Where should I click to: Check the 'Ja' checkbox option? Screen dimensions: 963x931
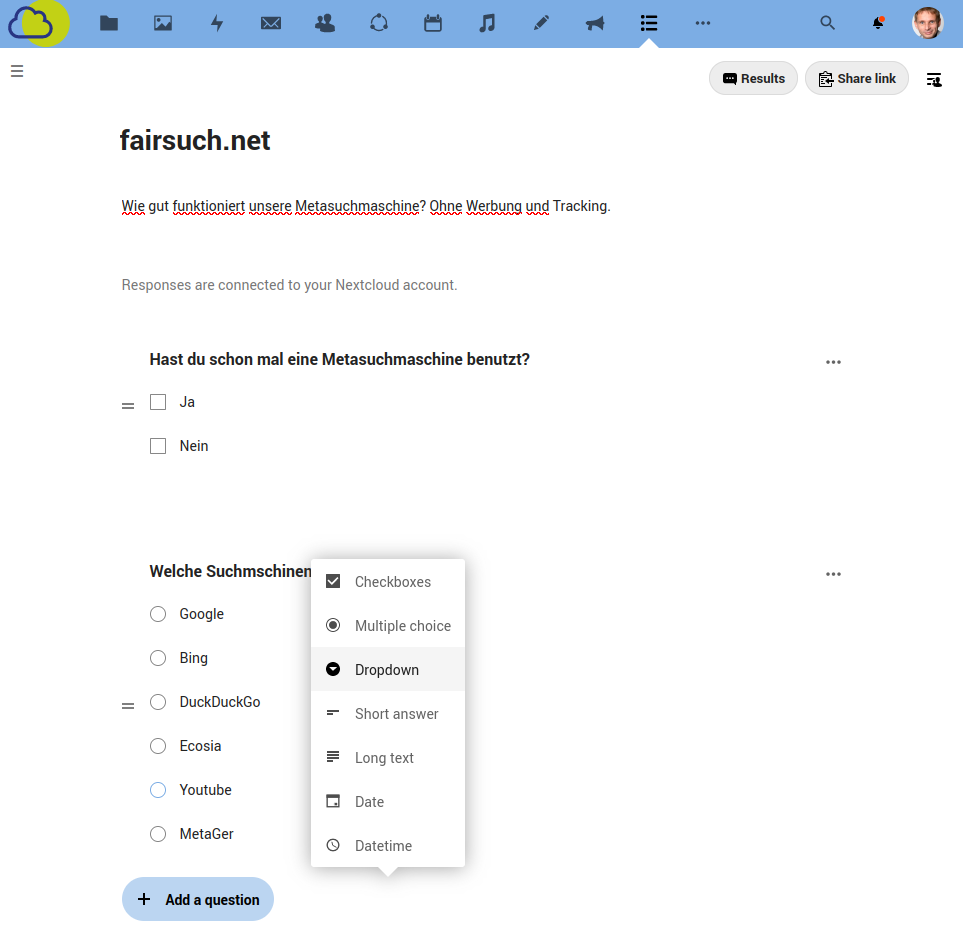[157, 401]
